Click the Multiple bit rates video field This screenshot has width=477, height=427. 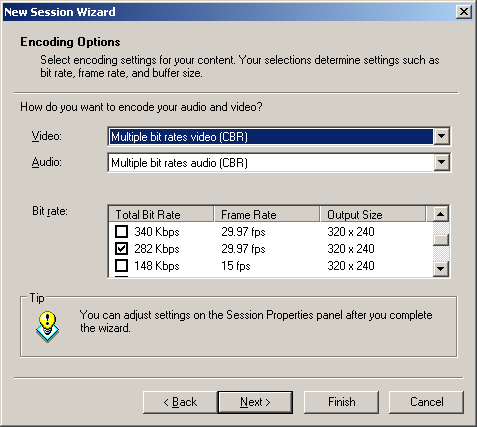pyautogui.click(x=271, y=136)
